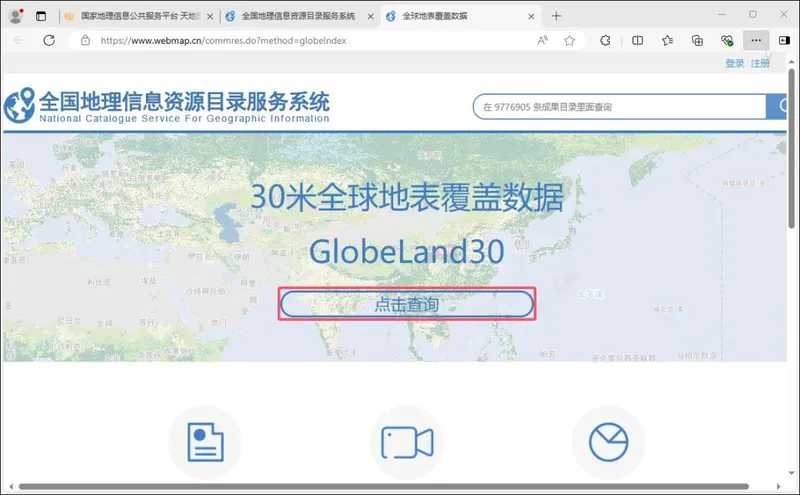Click the horizontal page scrollbar thumb
Viewport: 800px width, 495px height.
(384, 486)
